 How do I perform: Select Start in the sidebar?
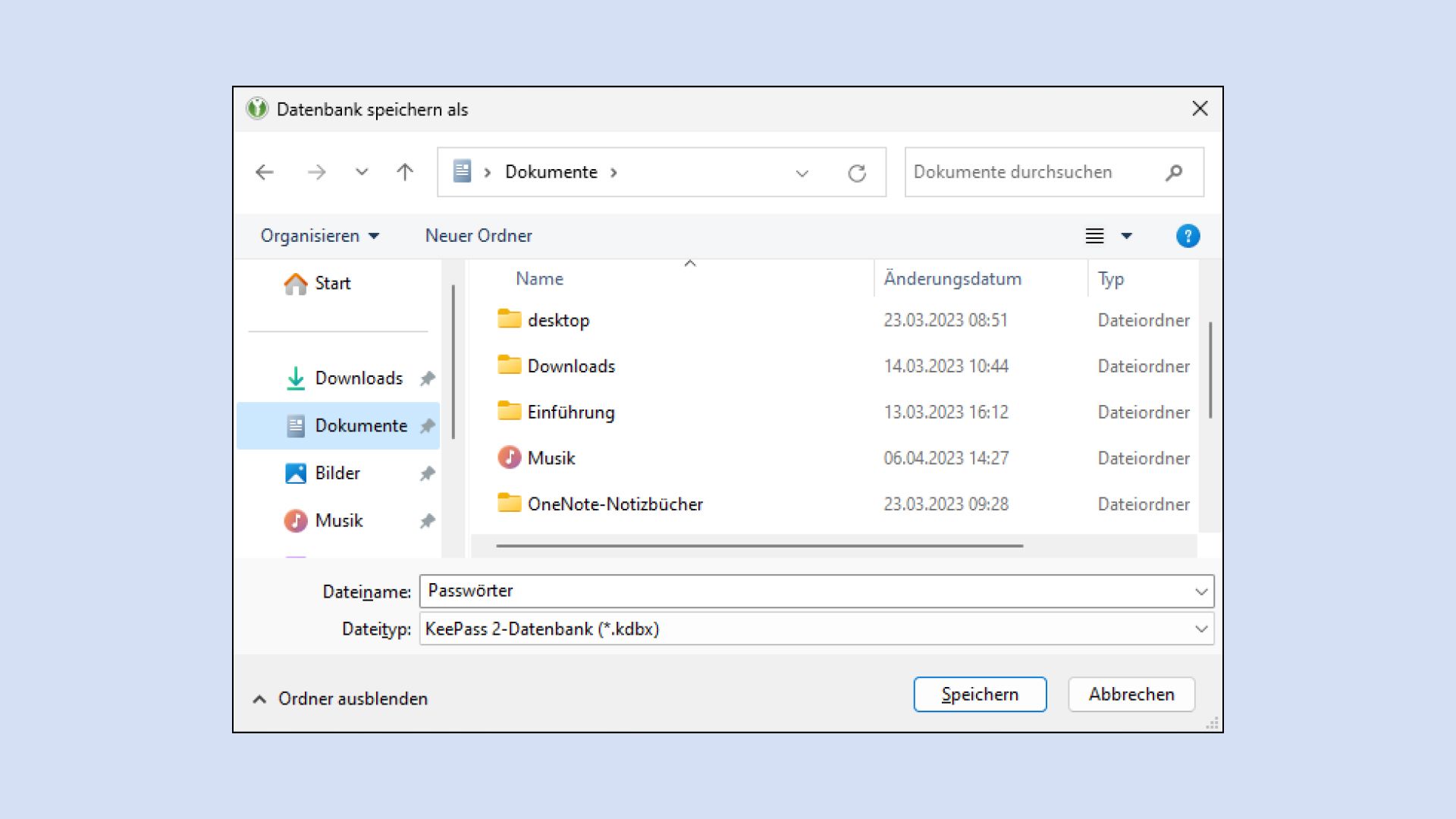coord(332,284)
